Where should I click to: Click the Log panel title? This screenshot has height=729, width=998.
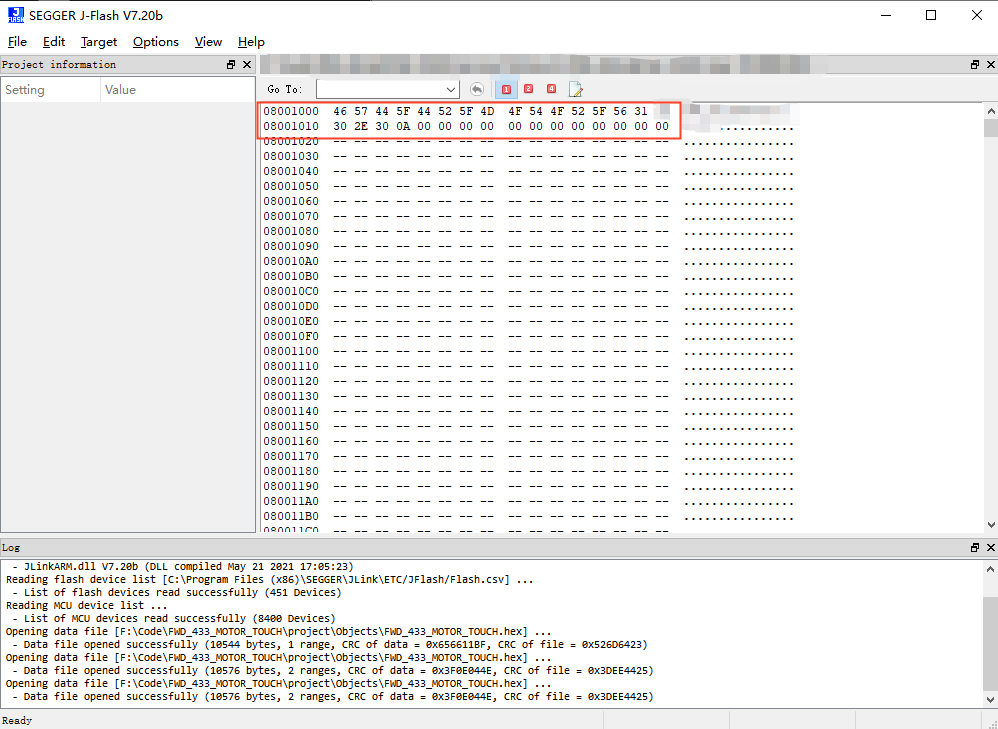tap(11, 548)
